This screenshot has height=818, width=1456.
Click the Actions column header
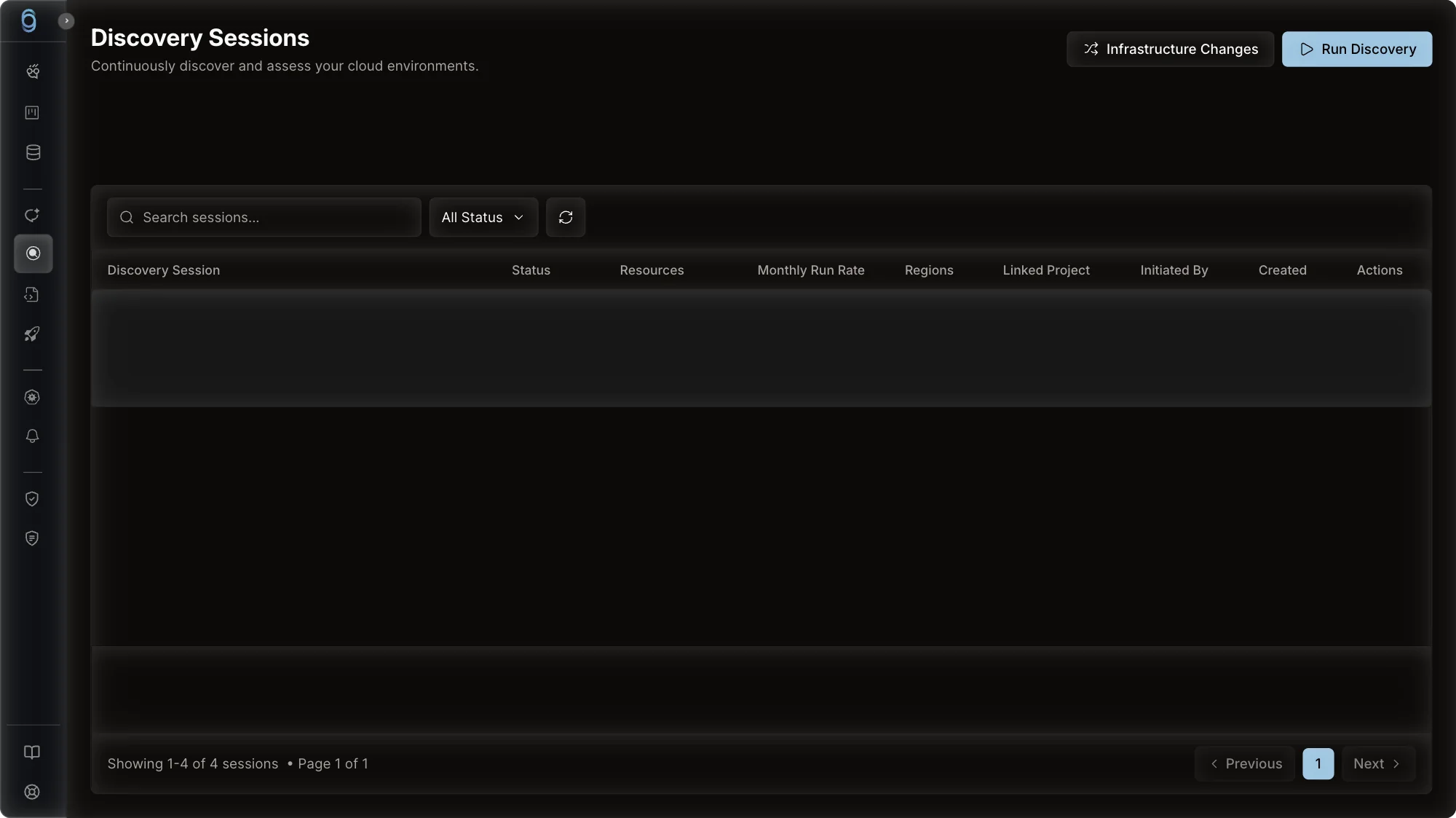click(x=1380, y=270)
